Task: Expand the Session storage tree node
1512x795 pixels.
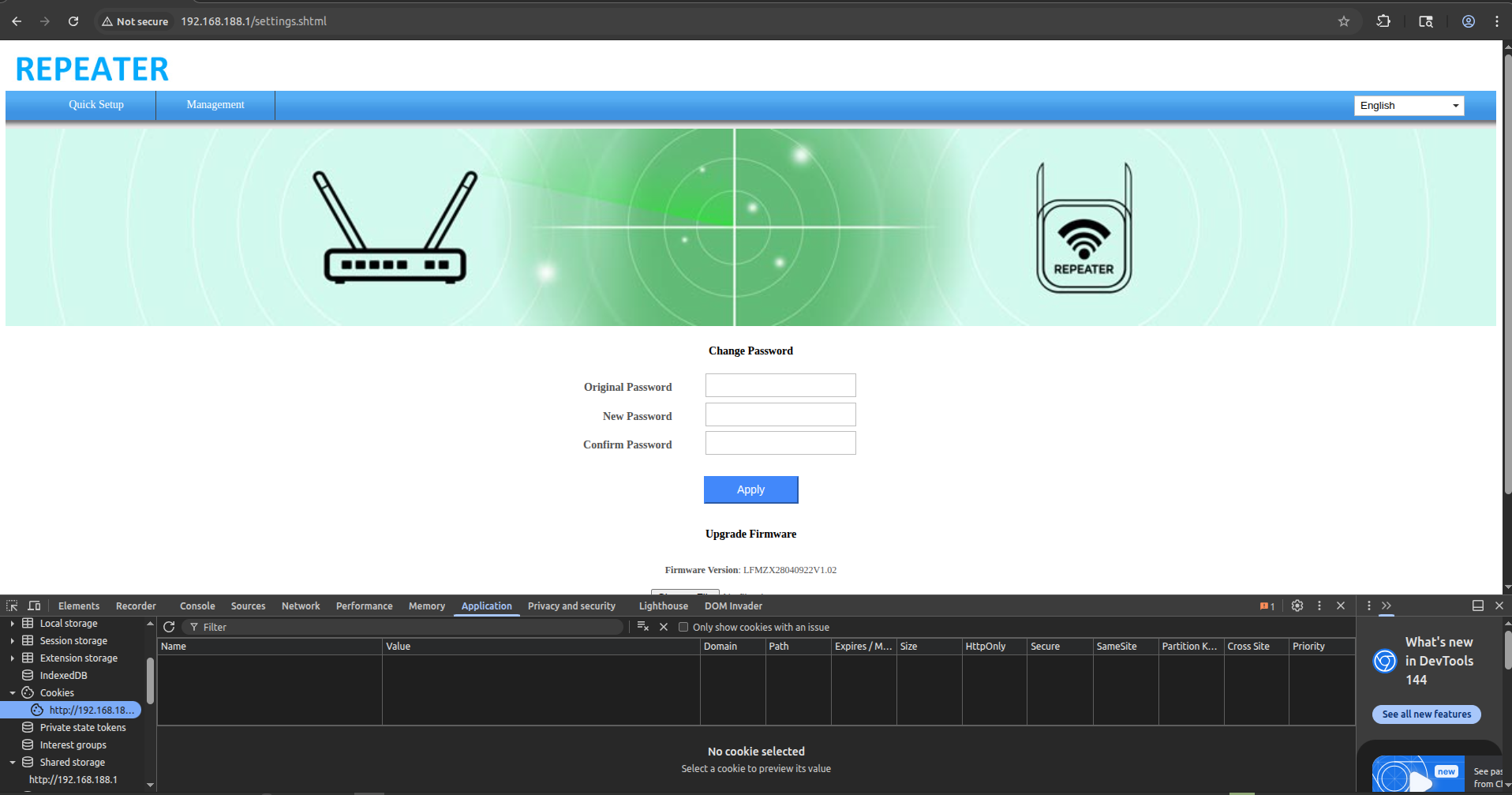Action: 13,641
